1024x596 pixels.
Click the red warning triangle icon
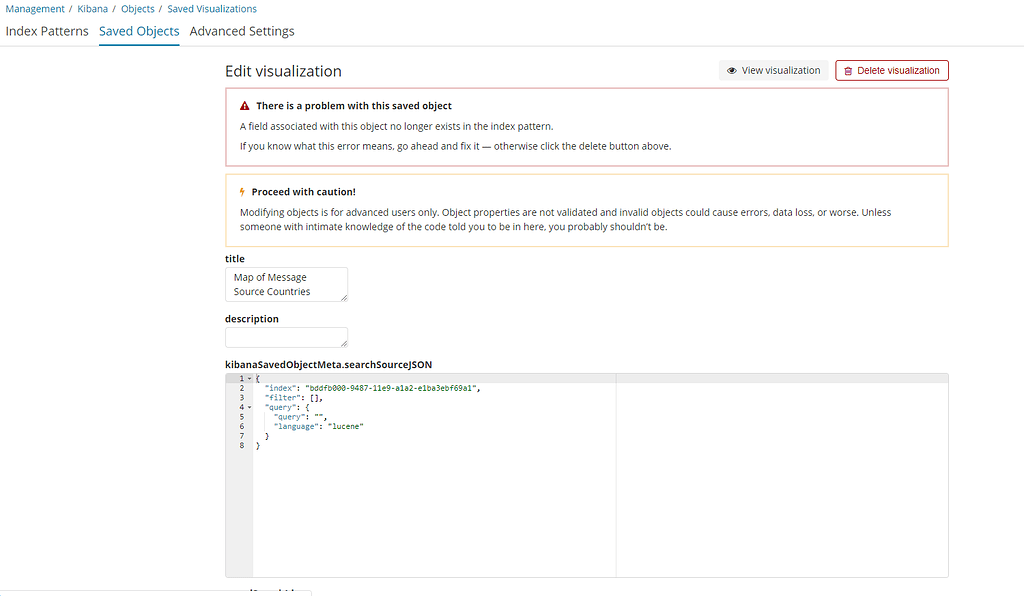click(x=244, y=106)
